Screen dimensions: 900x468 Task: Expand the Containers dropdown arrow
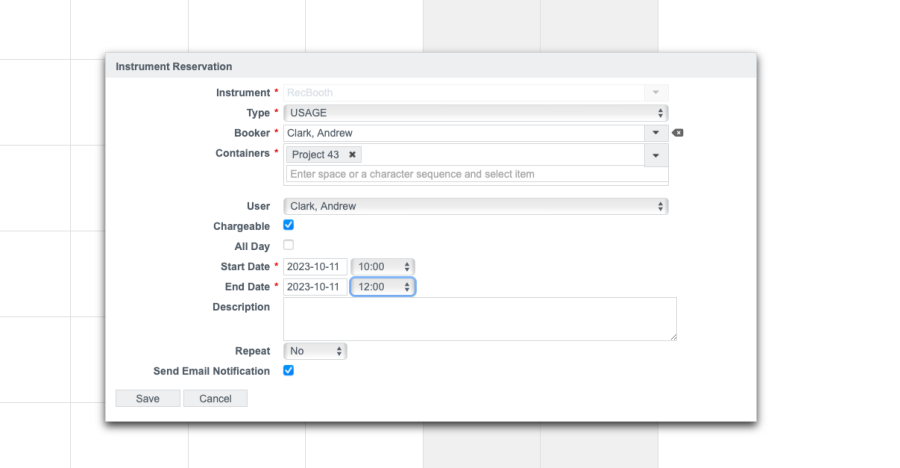656,155
